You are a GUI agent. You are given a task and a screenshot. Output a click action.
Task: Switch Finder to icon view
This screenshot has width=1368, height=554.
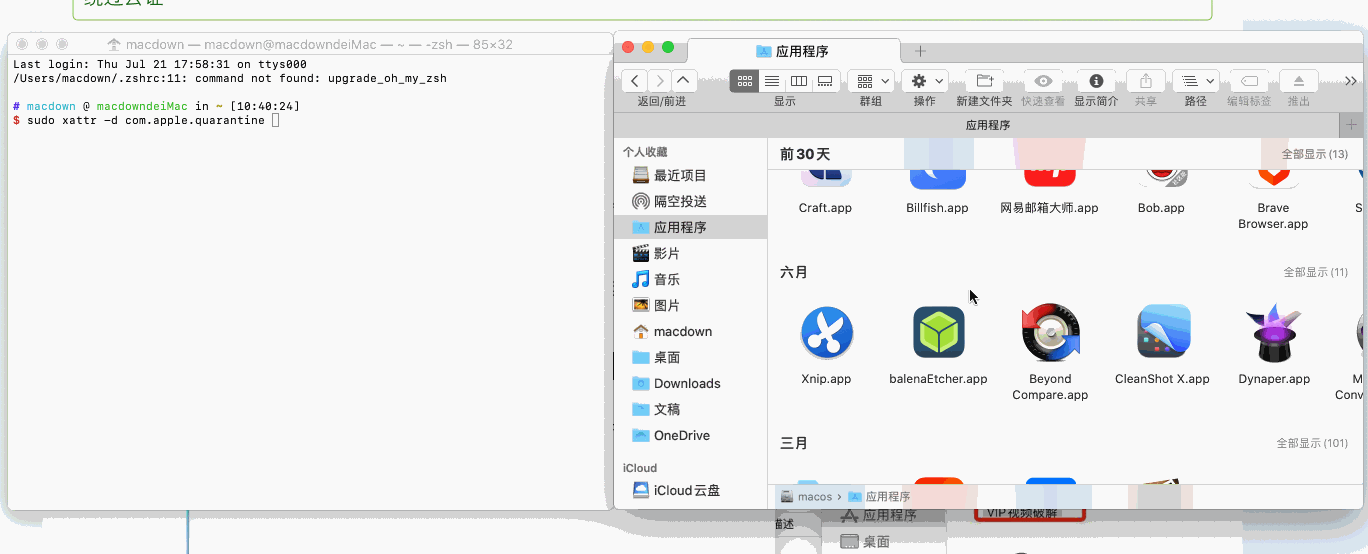tap(744, 81)
